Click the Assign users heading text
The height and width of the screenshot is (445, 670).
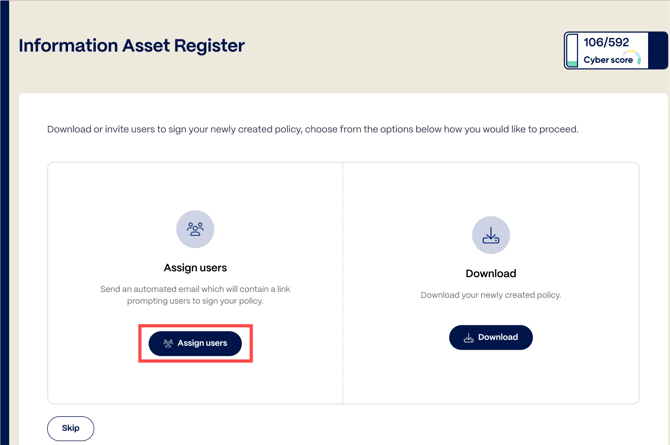coord(195,268)
